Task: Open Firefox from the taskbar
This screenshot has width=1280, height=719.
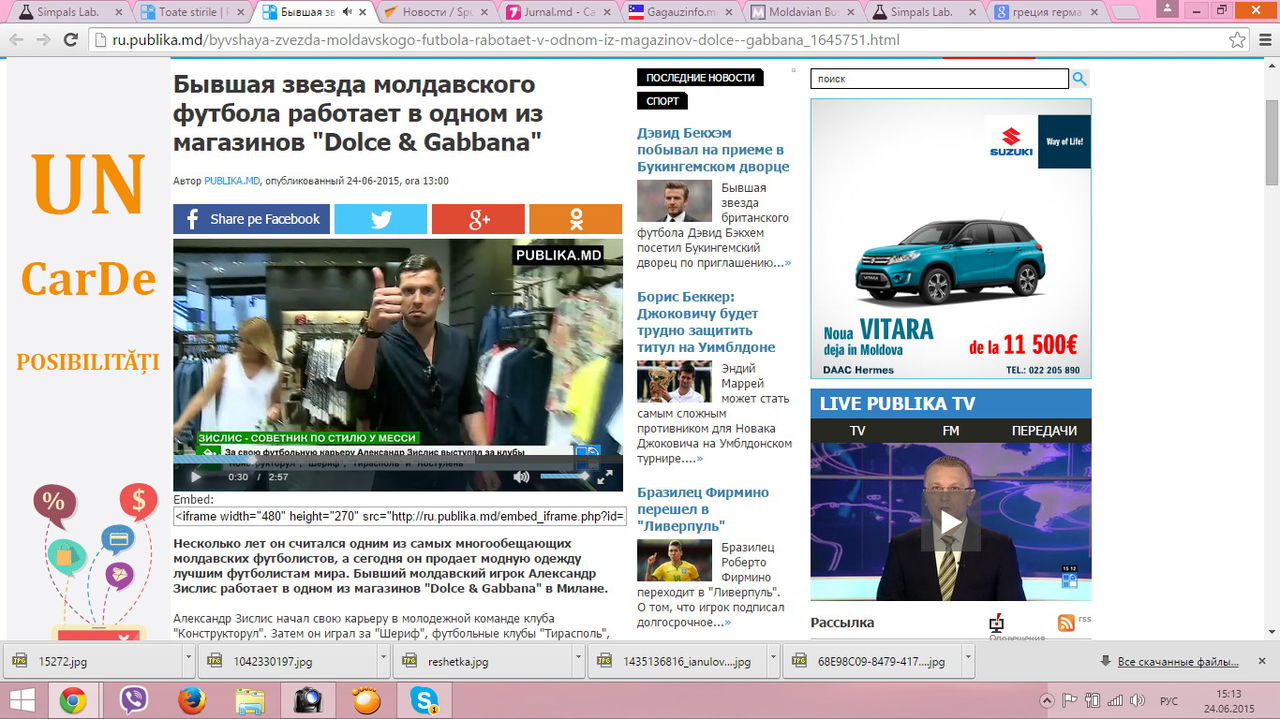Action: 191,700
